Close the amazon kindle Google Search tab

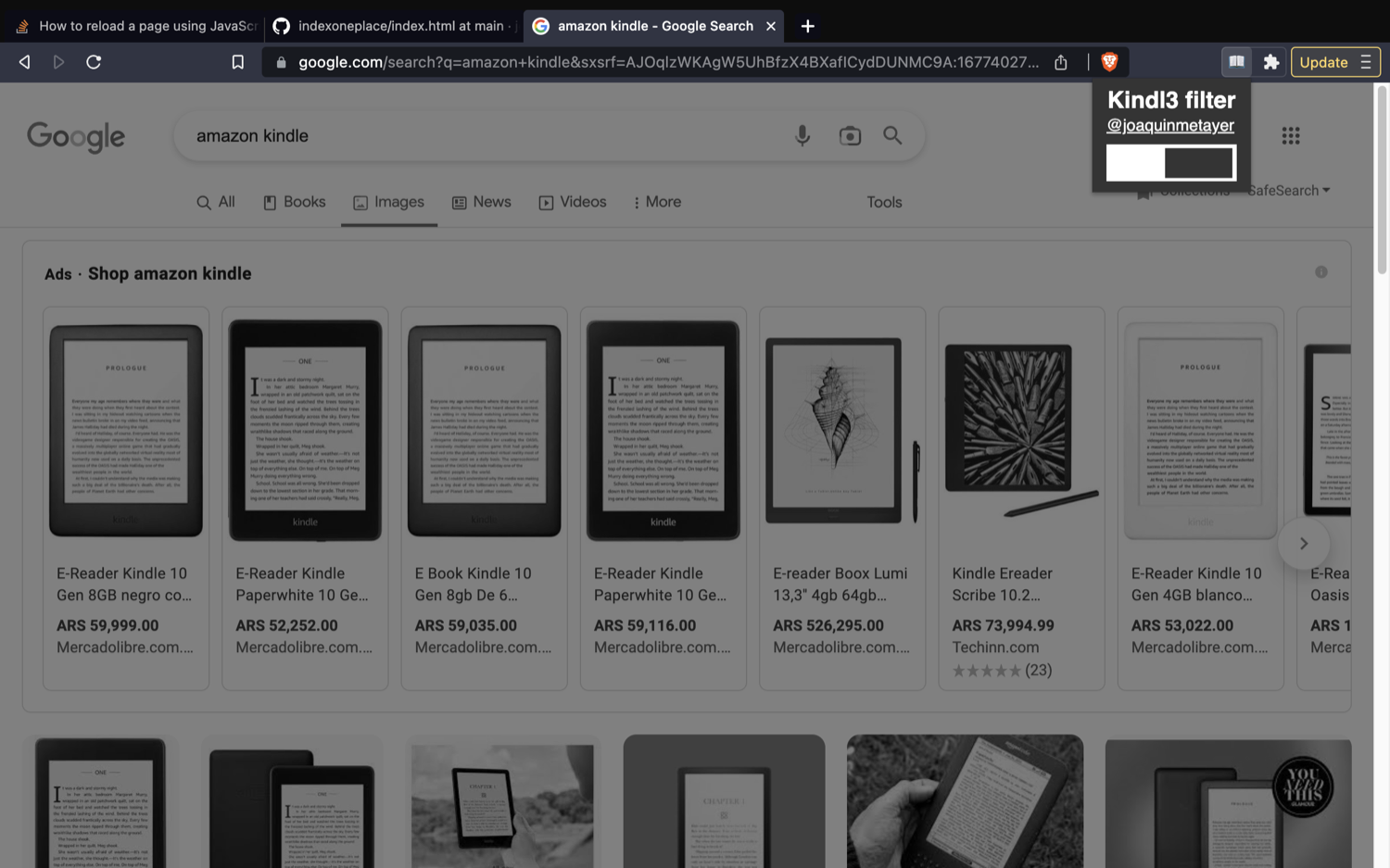pos(771,26)
